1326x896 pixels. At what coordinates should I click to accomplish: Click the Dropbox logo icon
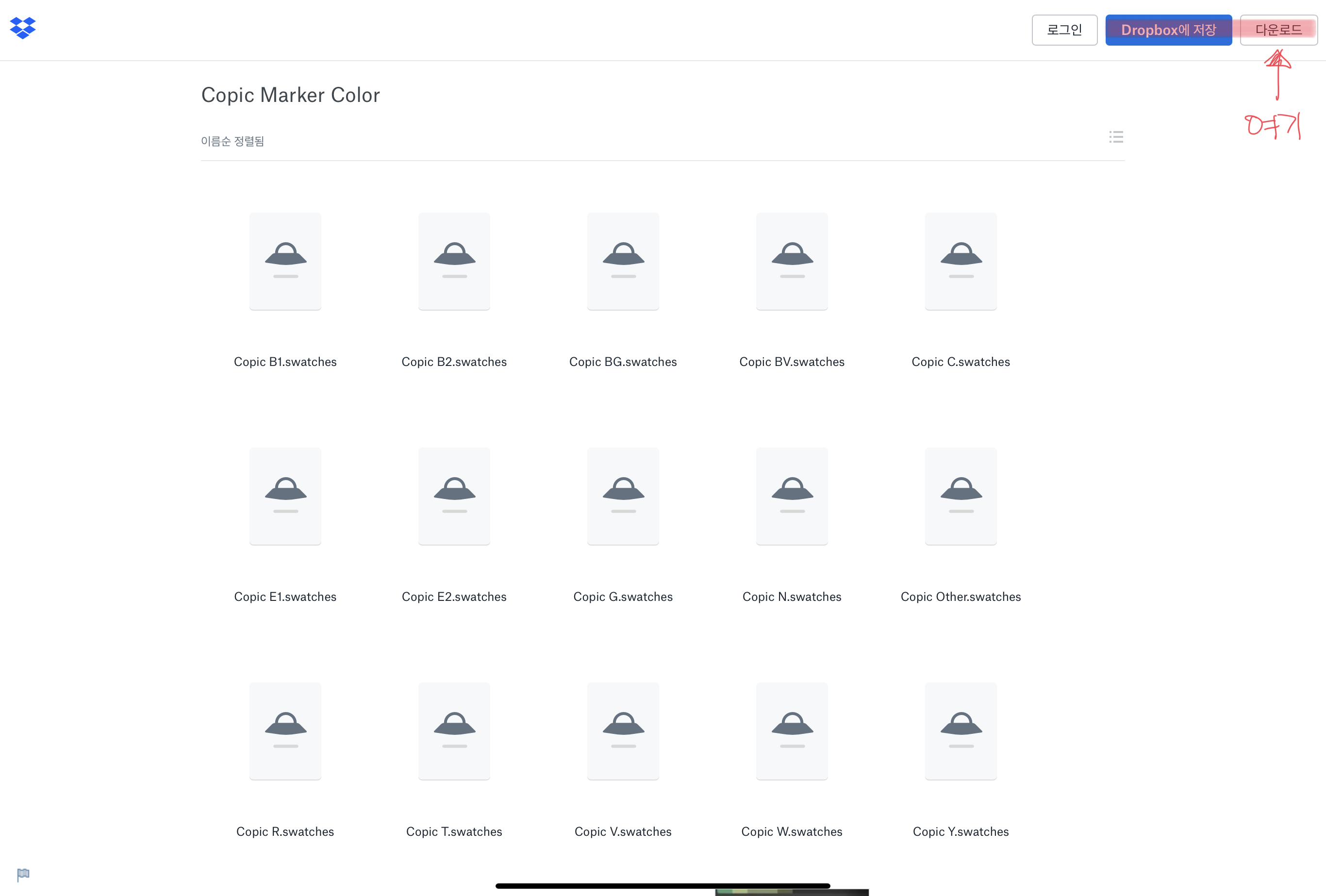coord(23,27)
